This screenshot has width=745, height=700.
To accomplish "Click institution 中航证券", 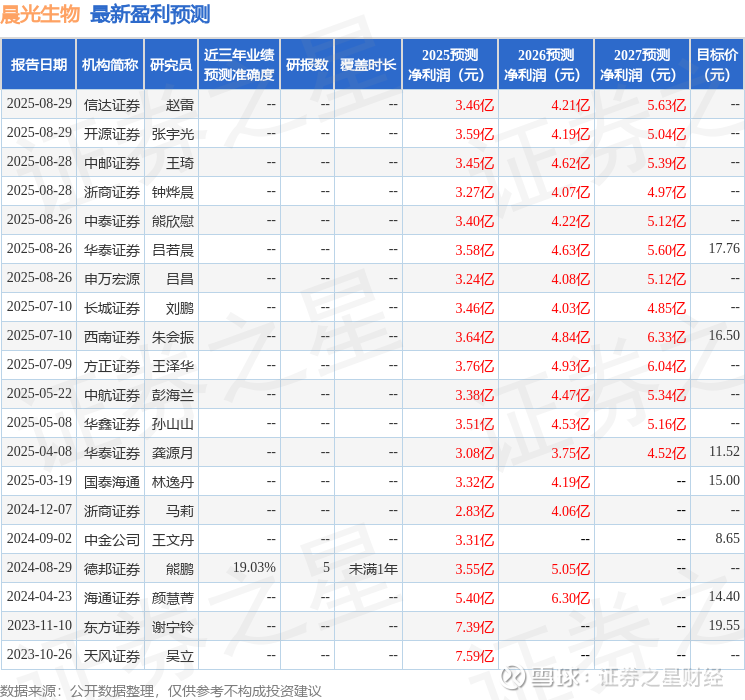I will [x=112, y=395].
